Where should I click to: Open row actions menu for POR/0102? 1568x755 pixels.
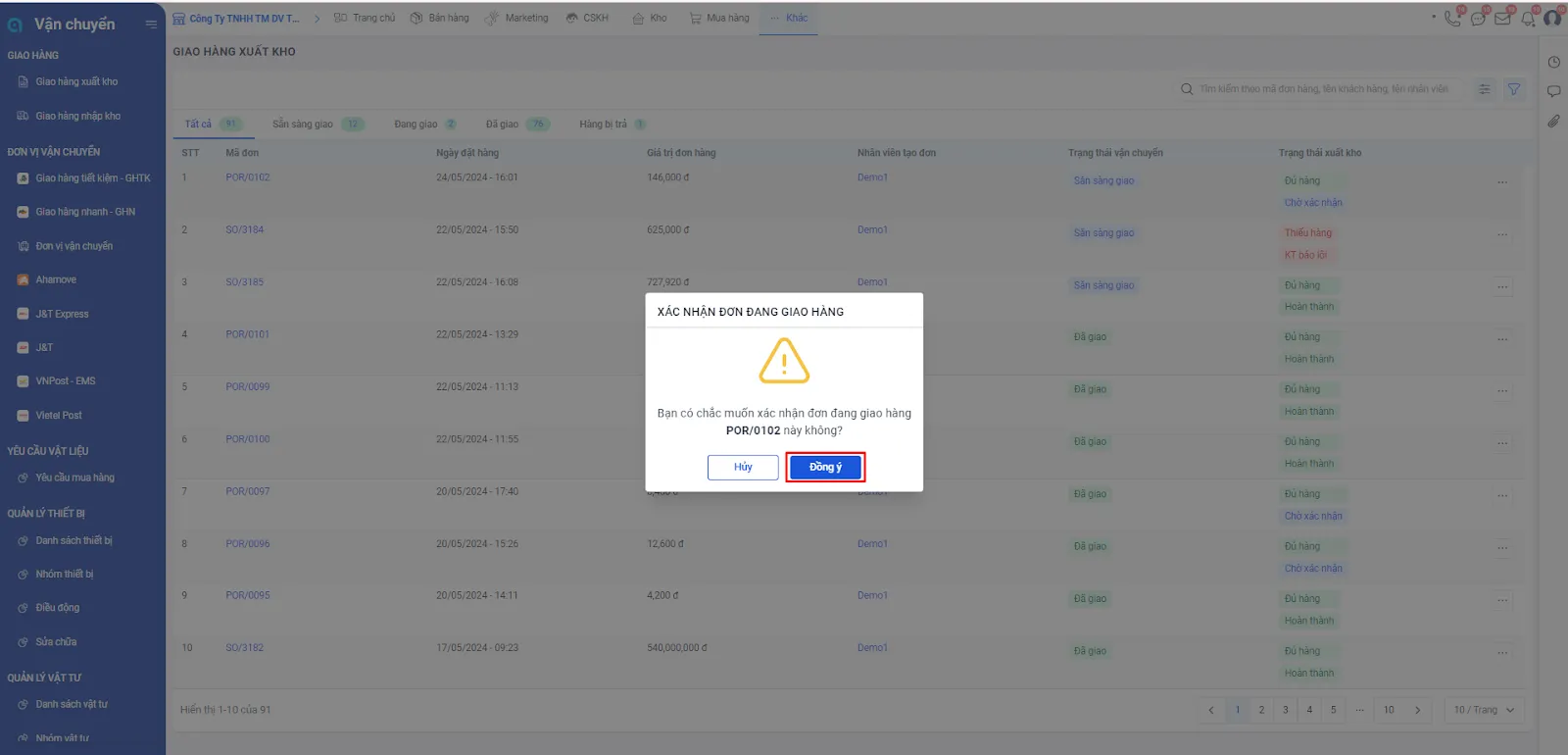1502,182
